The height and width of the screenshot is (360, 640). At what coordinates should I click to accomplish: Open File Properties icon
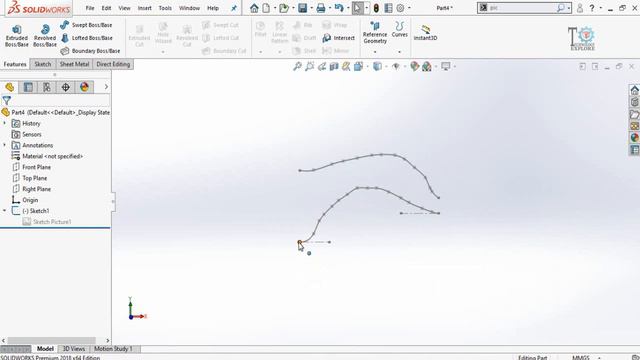click(x=388, y=8)
